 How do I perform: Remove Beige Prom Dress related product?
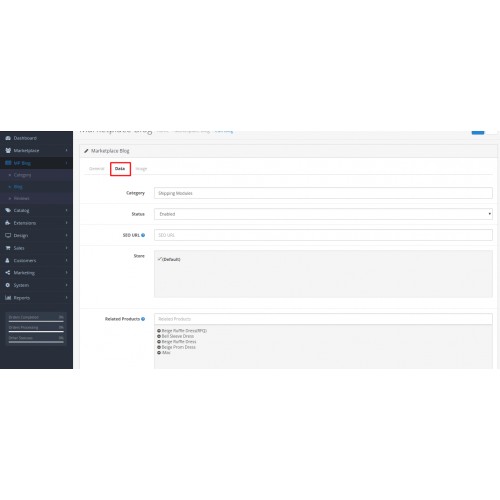(x=159, y=347)
